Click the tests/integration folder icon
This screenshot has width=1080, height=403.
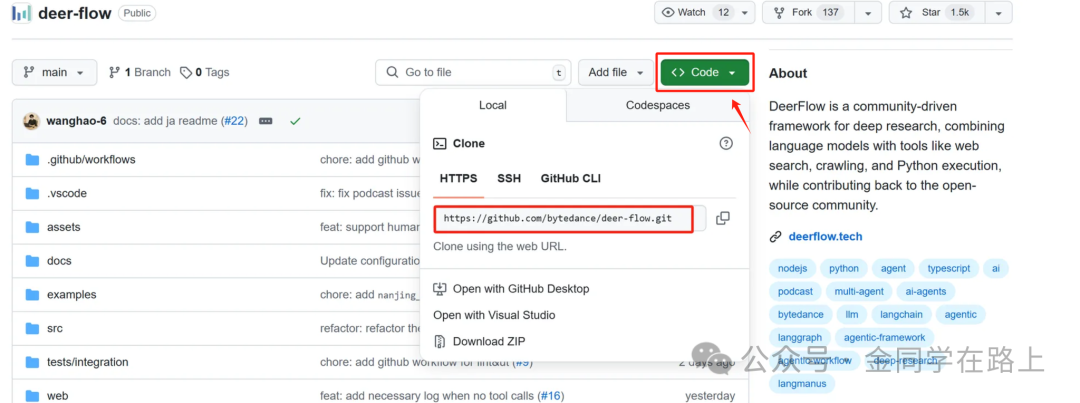tap(32, 362)
